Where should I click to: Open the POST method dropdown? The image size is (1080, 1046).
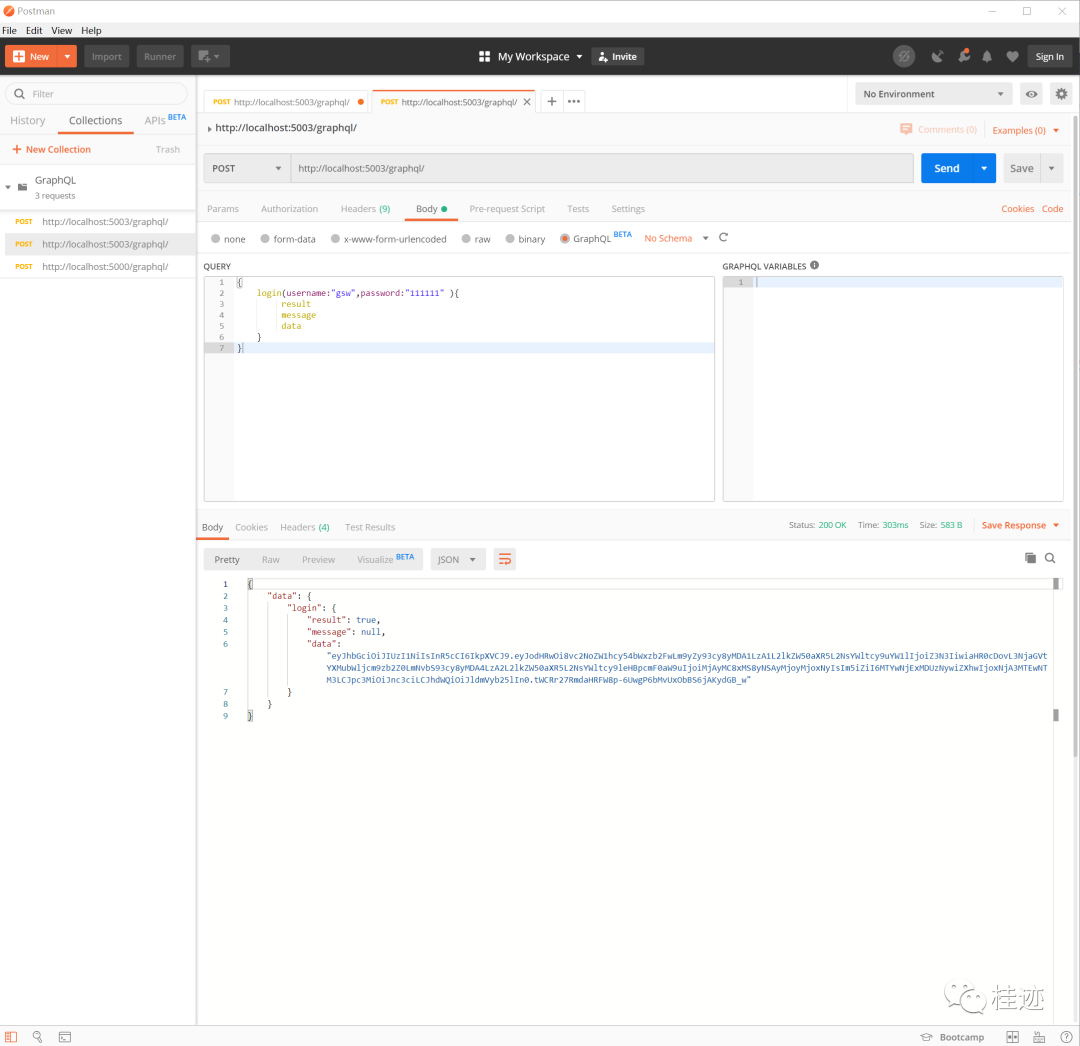coord(246,169)
